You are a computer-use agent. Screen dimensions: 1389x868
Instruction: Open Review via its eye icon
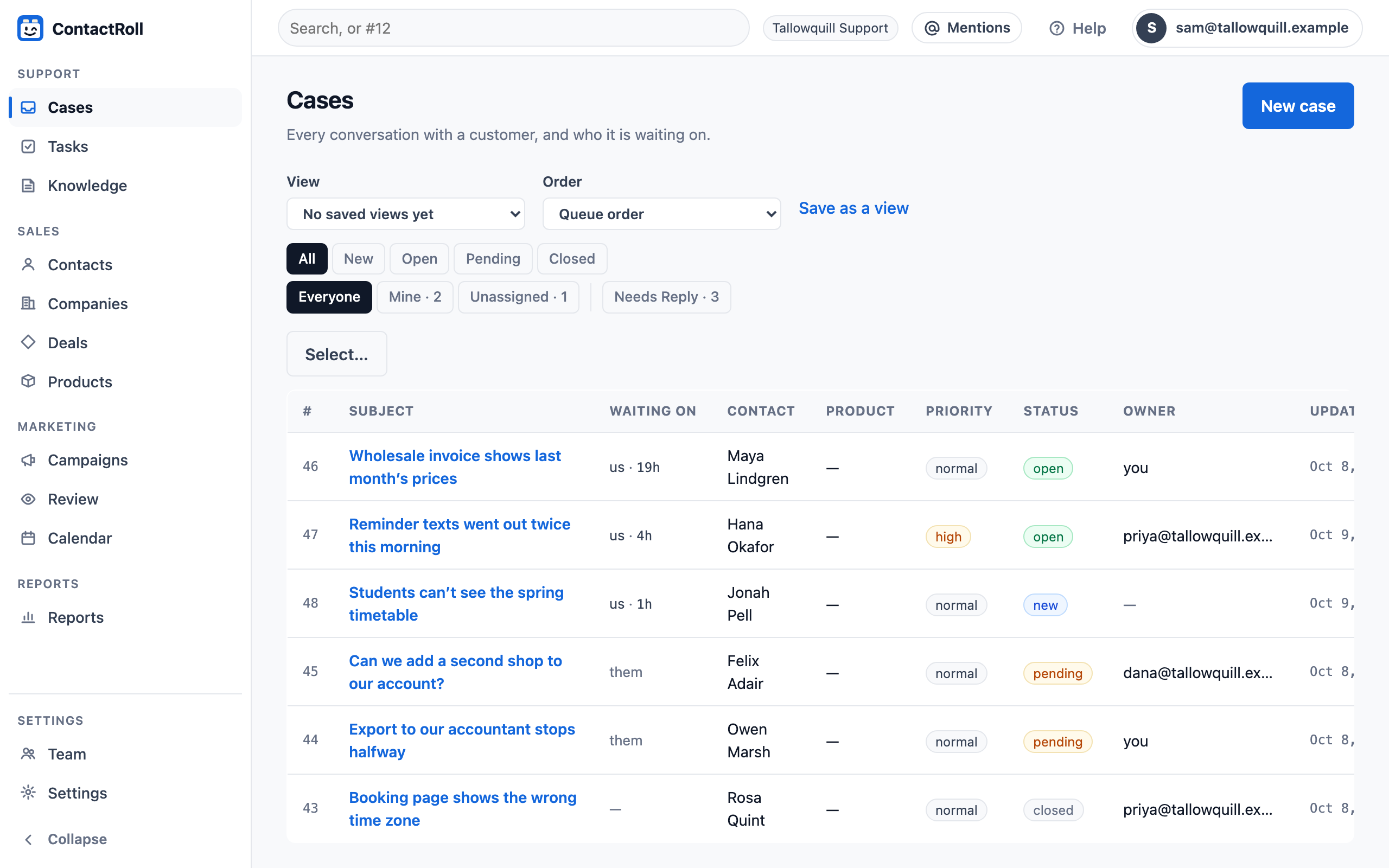click(x=28, y=499)
